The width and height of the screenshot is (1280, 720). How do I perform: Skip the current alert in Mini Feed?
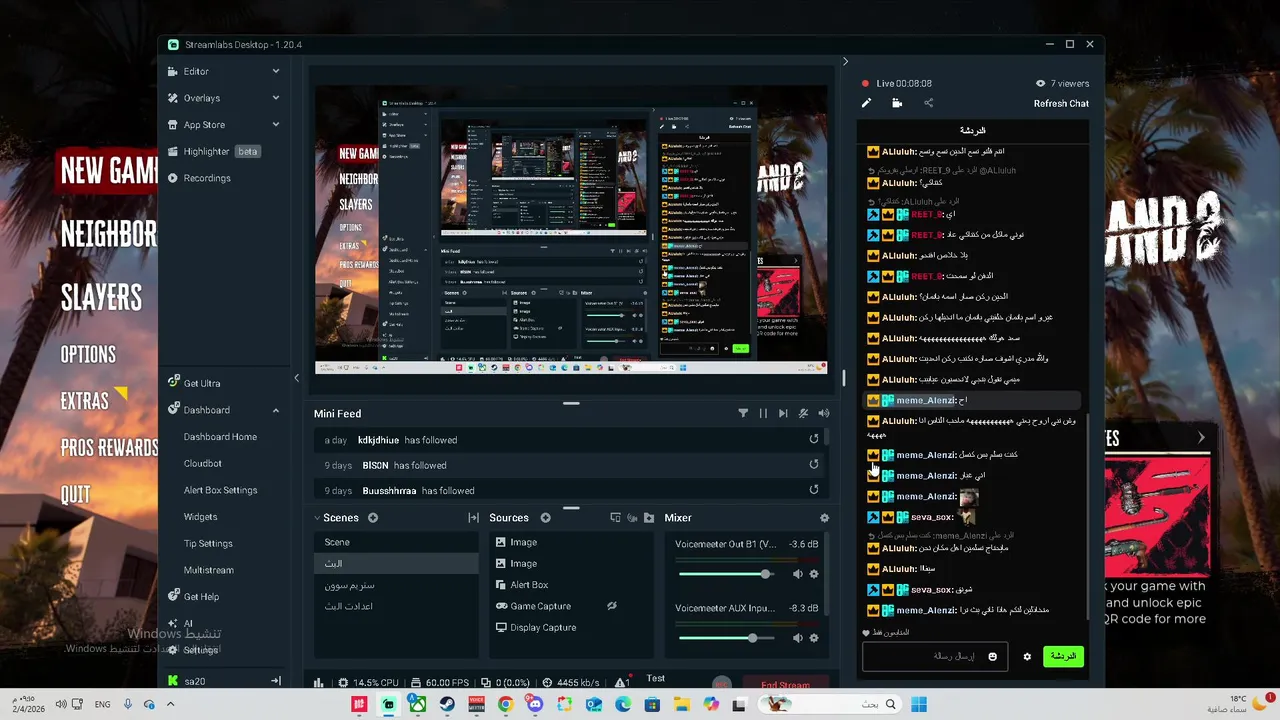tap(783, 413)
